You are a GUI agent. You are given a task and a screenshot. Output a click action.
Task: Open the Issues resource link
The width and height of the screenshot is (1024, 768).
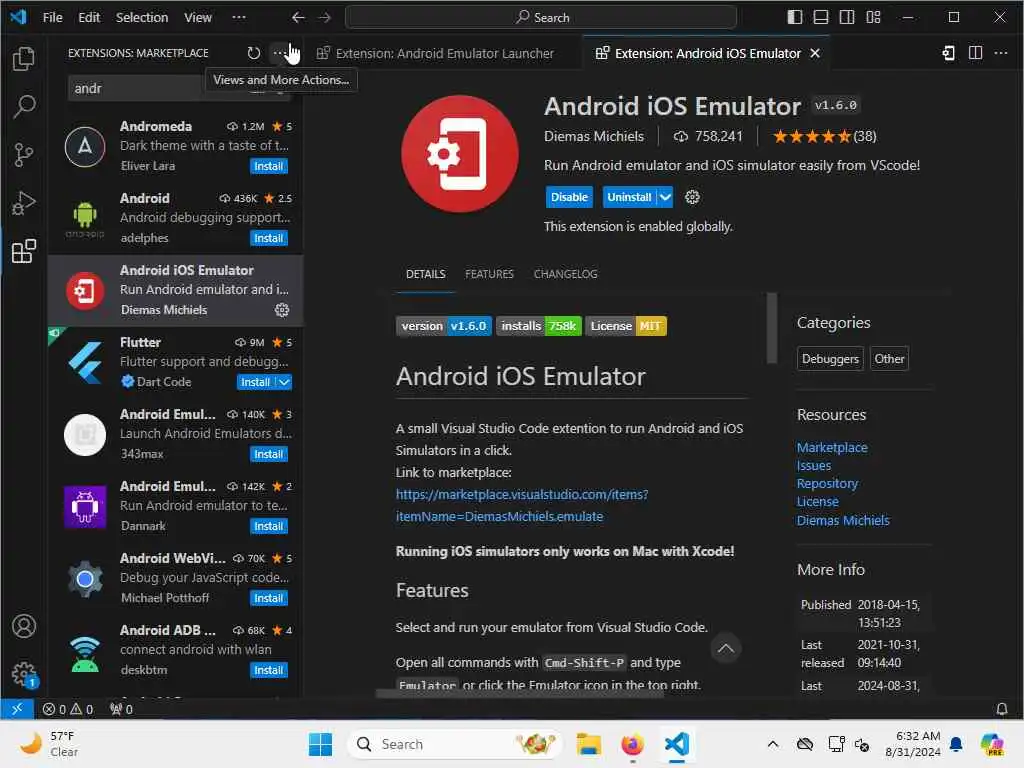pos(814,466)
